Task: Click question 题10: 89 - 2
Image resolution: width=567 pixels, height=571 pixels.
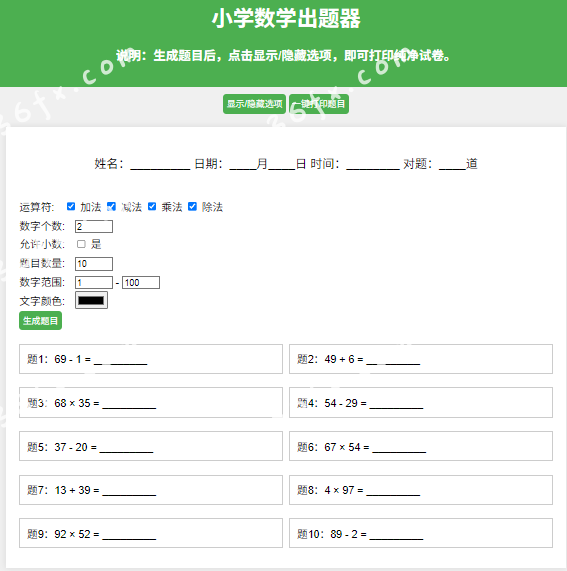Action: [421, 533]
